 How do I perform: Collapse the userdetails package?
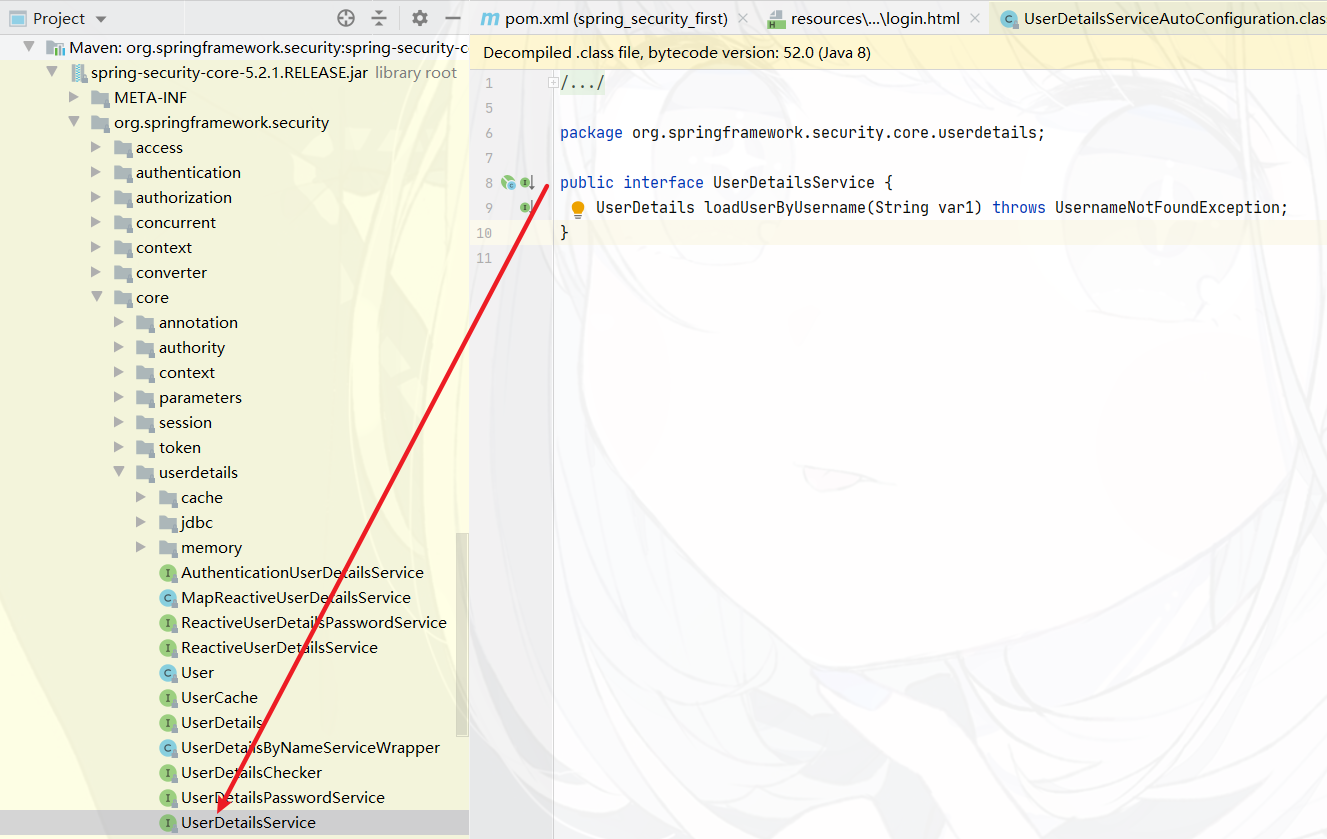coord(119,472)
